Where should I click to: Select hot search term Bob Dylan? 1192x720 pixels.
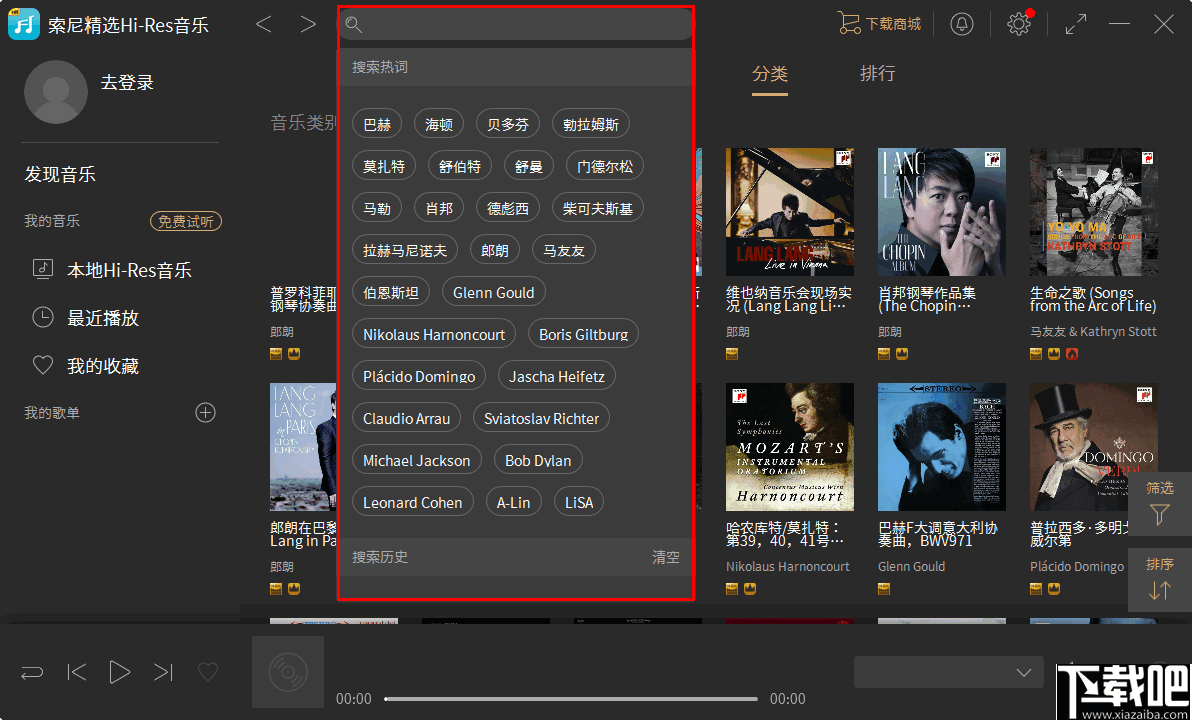point(538,460)
